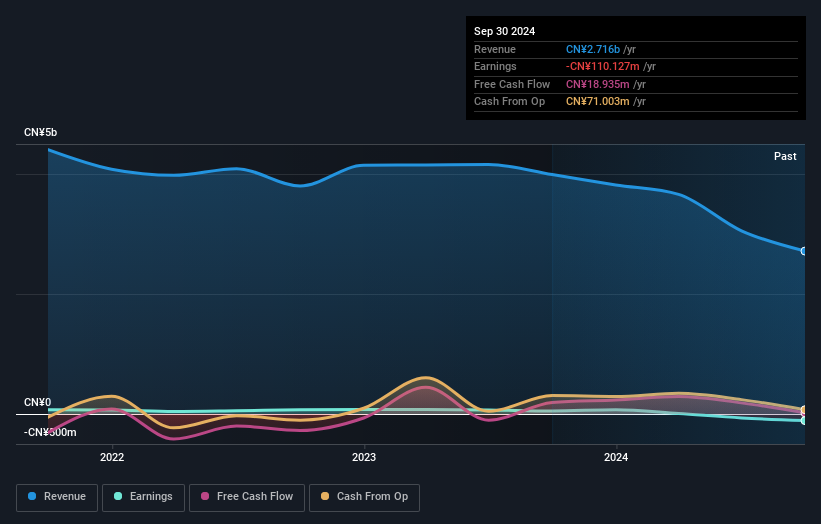Click the Free Cash Flow label in tooltip
Screen dimensions: 821x524
[x=512, y=84]
